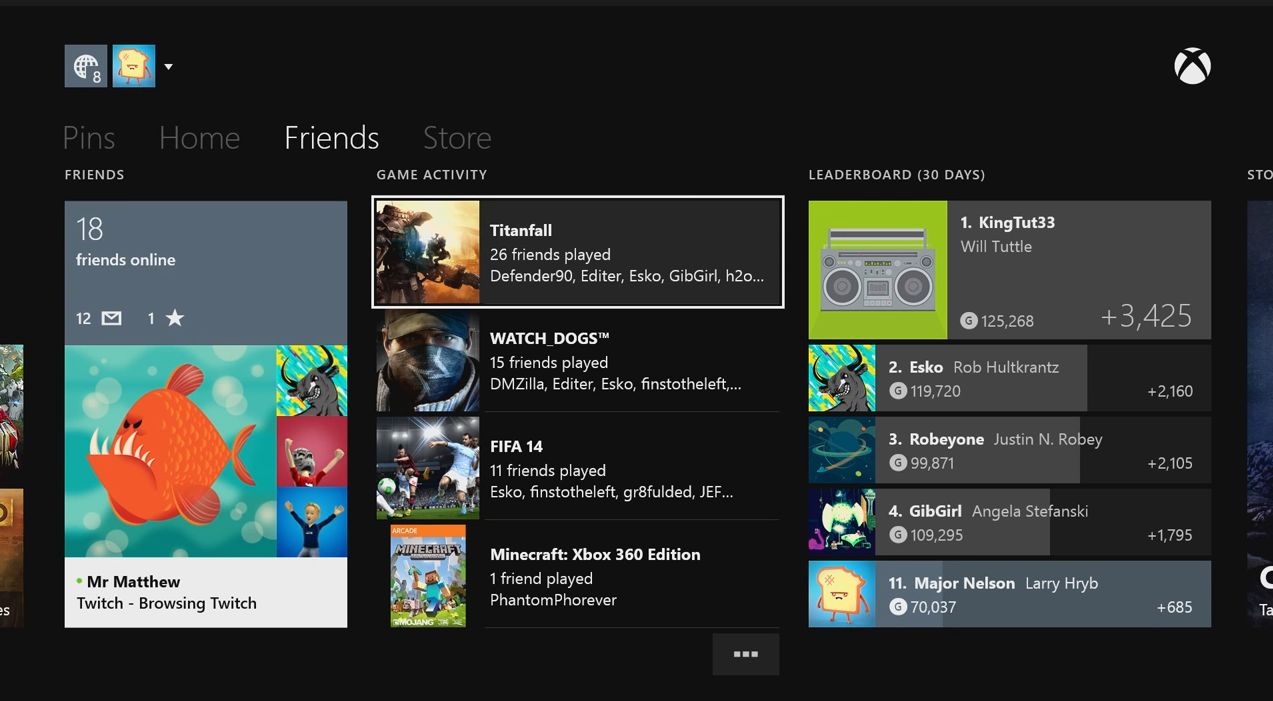
Task: Click the Minecraft box art
Action: (428, 576)
